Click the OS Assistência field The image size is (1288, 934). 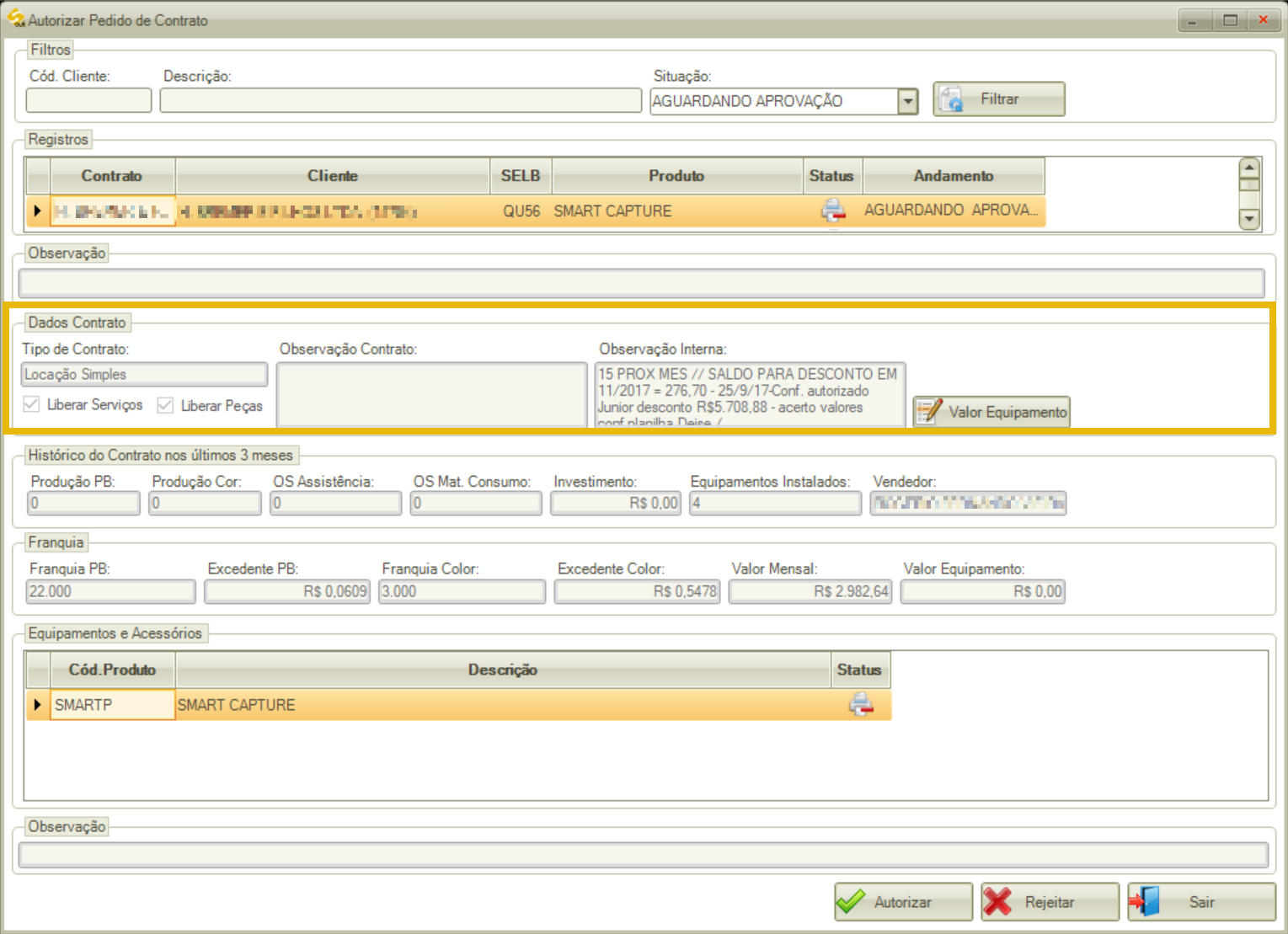click(x=335, y=503)
